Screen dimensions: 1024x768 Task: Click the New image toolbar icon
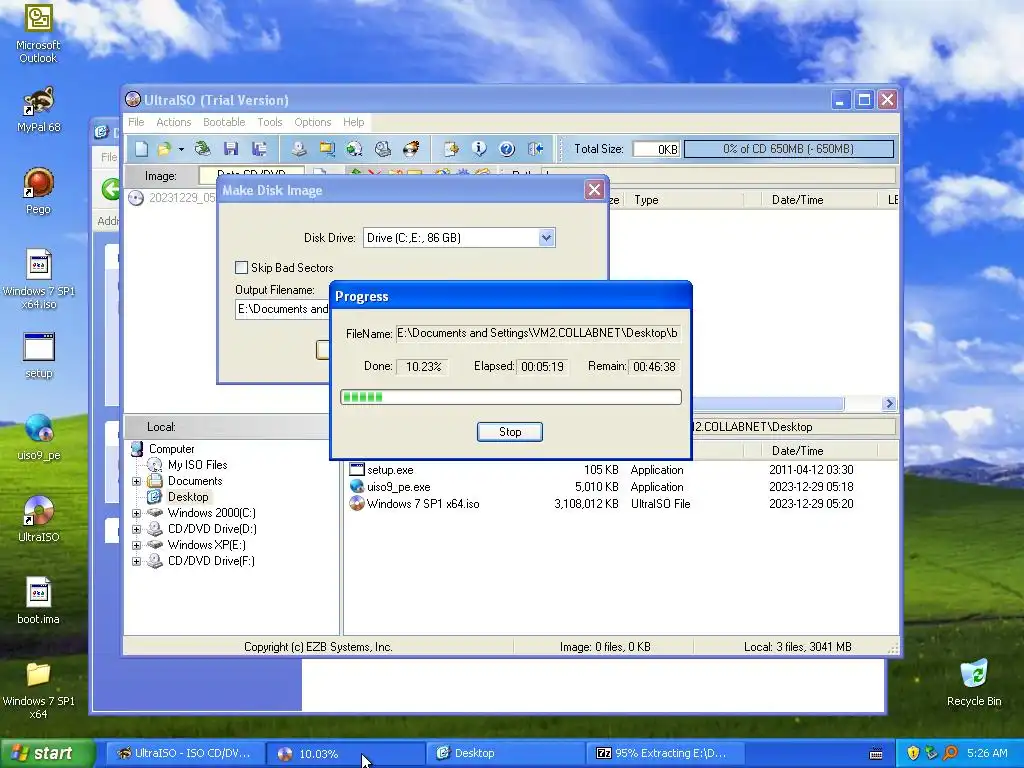point(141,149)
